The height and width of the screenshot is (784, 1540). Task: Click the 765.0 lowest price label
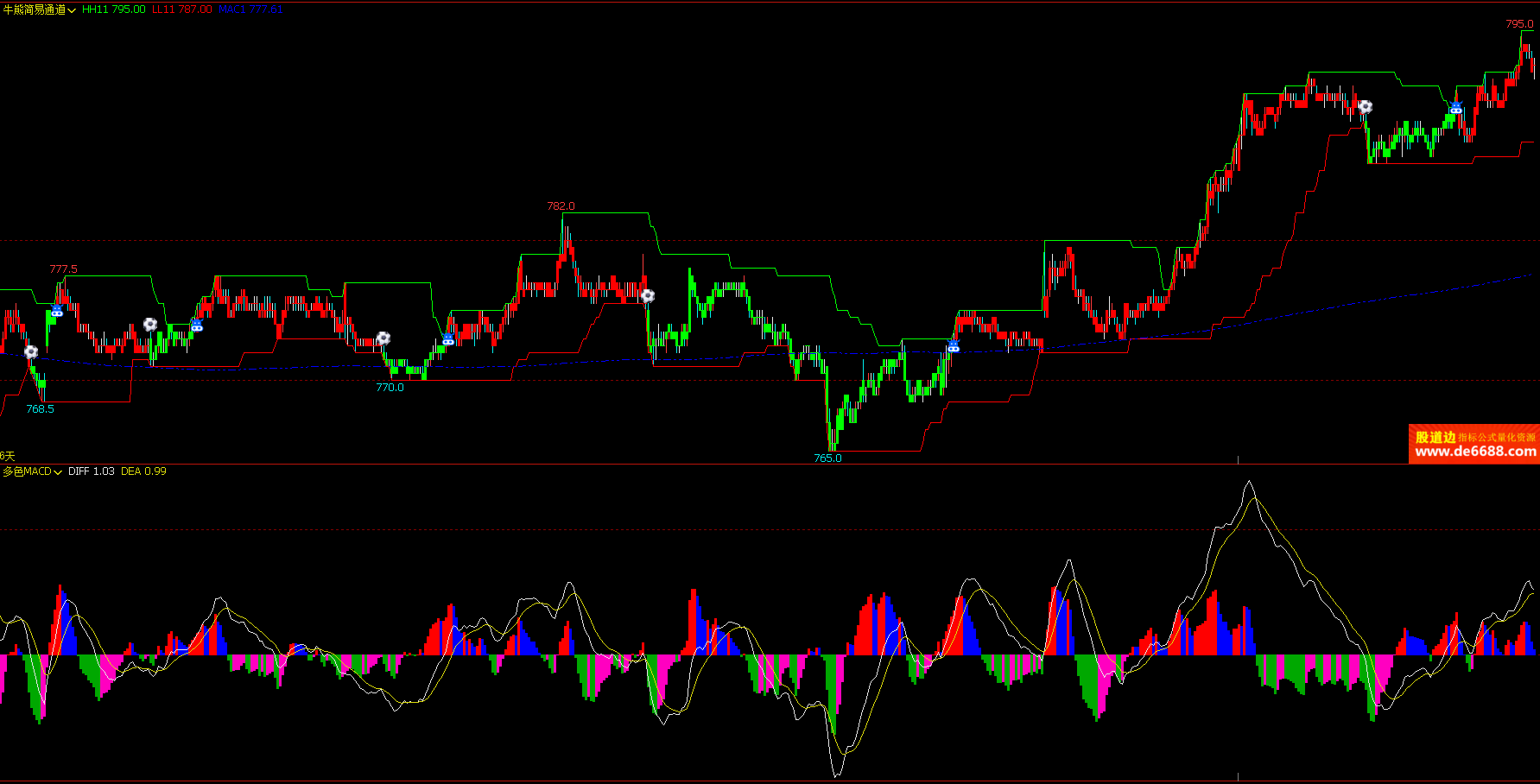[827, 458]
